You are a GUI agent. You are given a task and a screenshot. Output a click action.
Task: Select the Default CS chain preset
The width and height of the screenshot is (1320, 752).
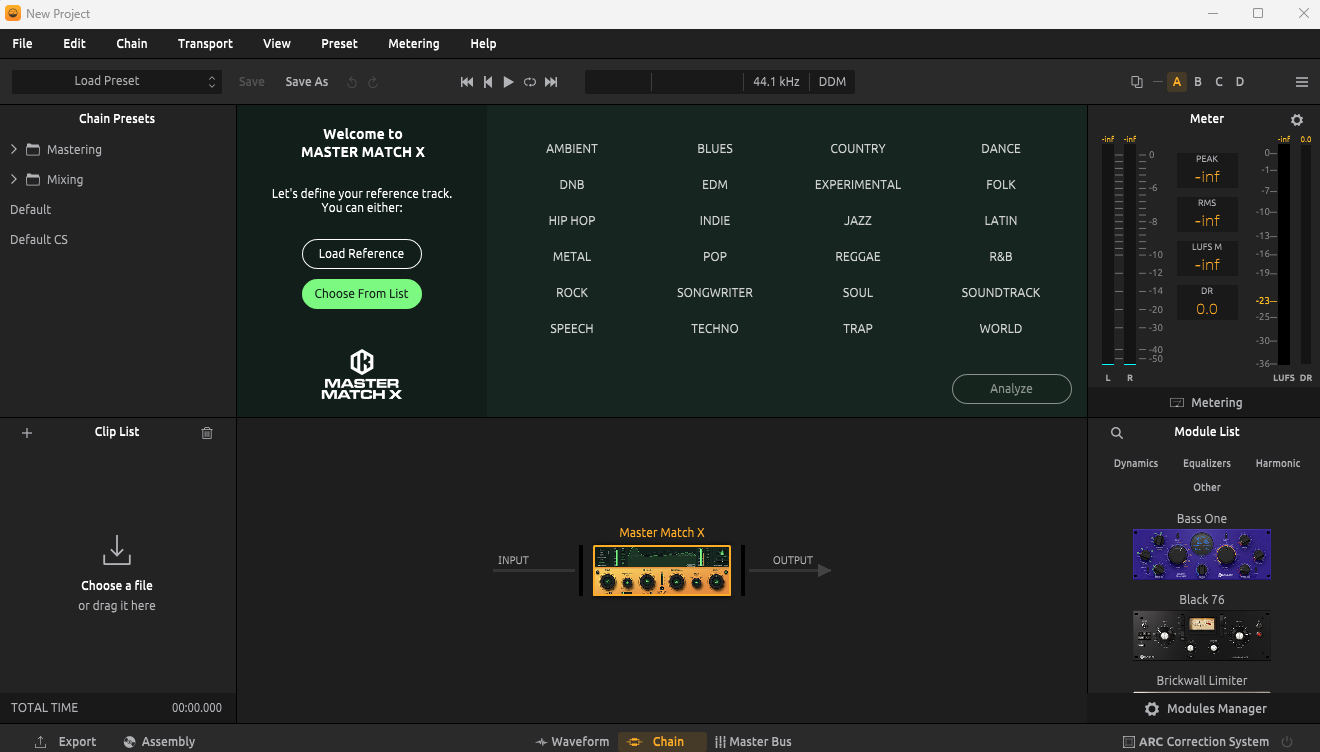click(39, 240)
